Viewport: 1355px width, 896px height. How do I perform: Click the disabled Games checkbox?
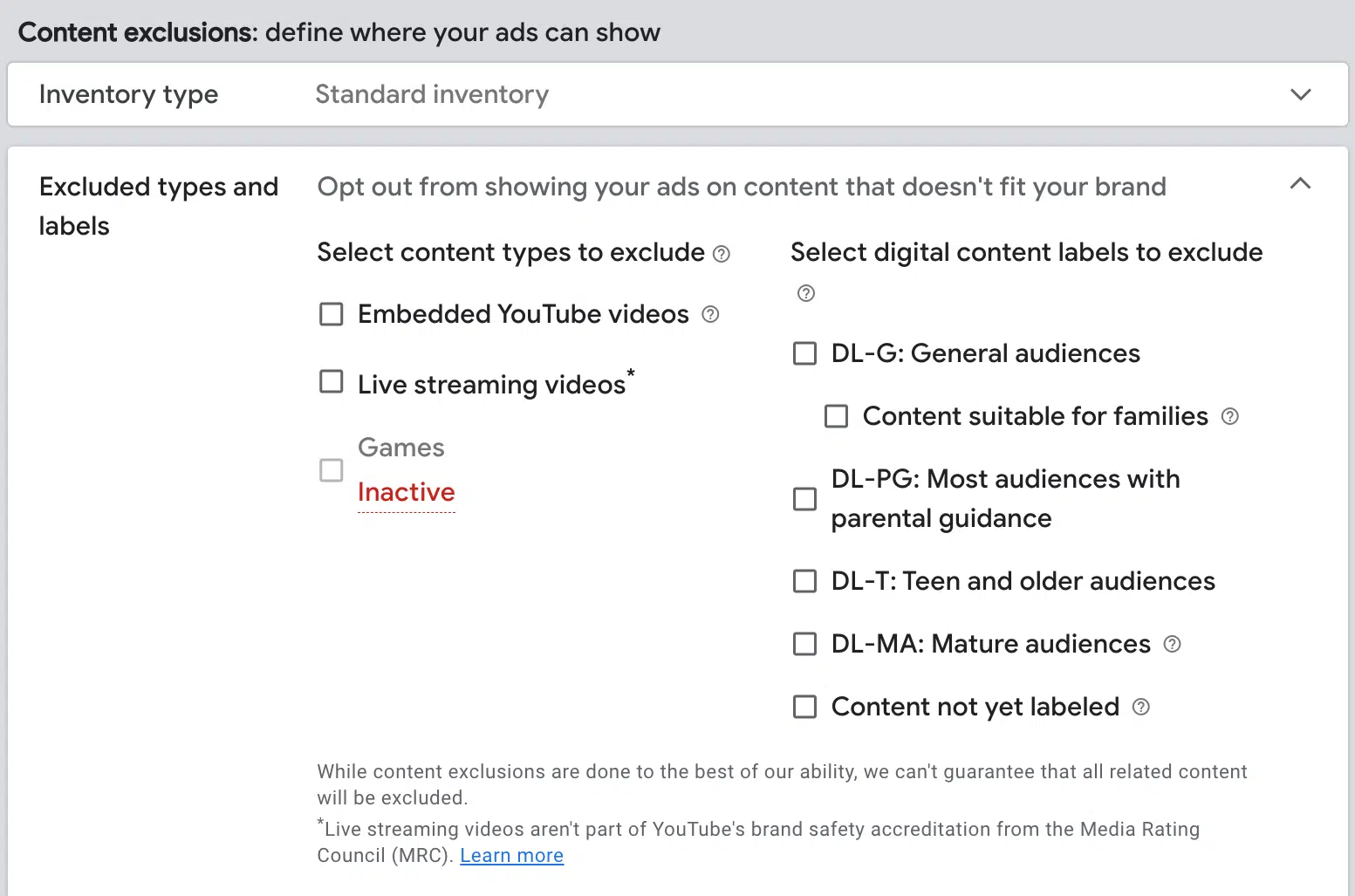pos(332,470)
